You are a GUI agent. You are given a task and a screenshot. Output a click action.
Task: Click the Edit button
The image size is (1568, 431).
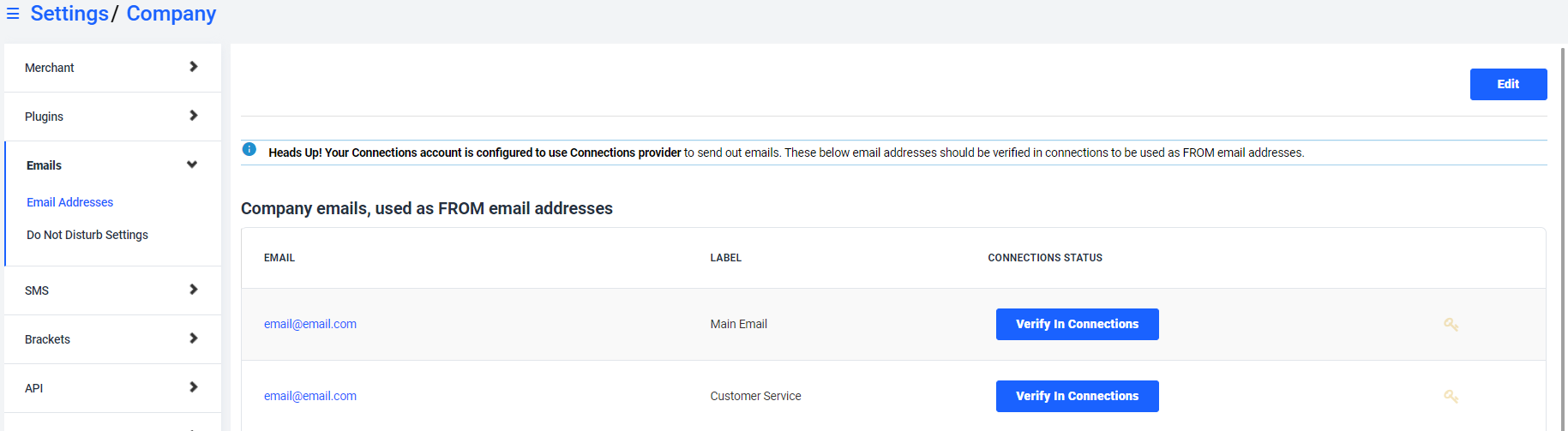[x=1508, y=84]
